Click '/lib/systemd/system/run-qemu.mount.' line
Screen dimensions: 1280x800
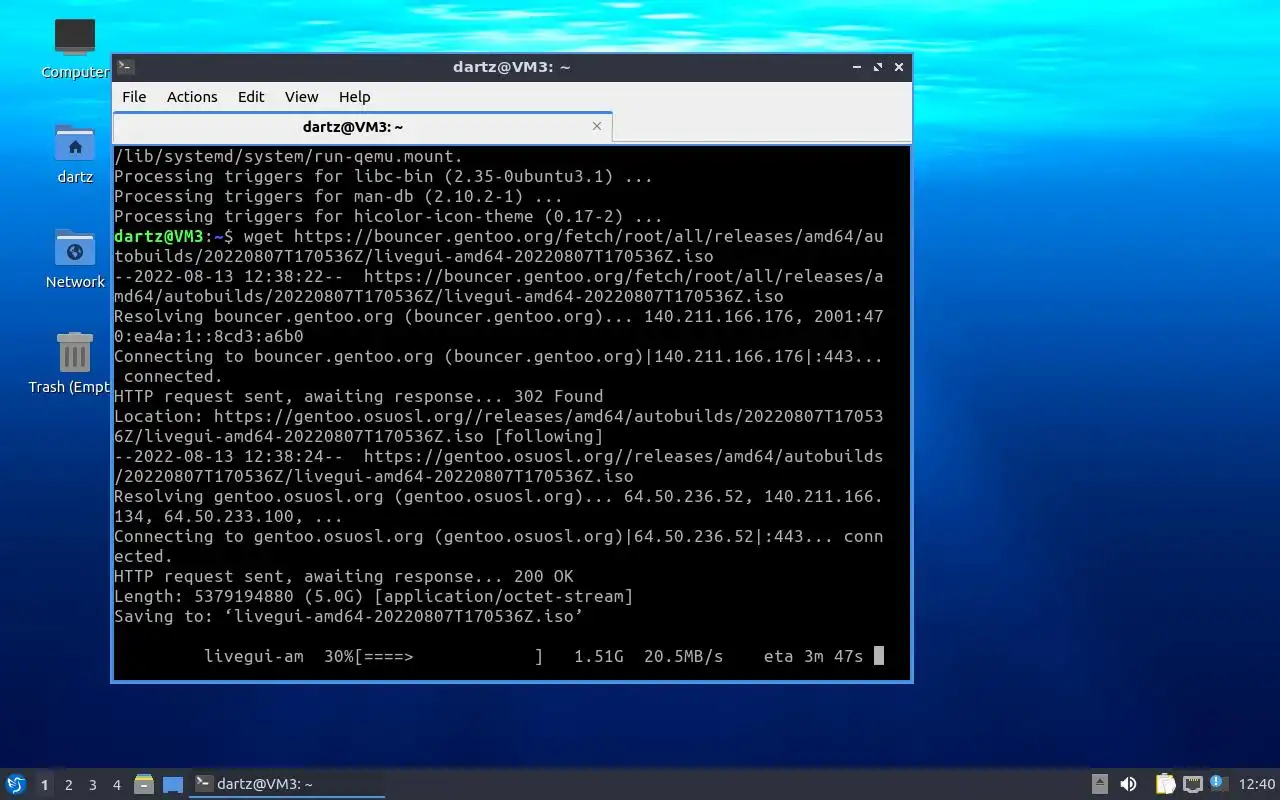289,157
